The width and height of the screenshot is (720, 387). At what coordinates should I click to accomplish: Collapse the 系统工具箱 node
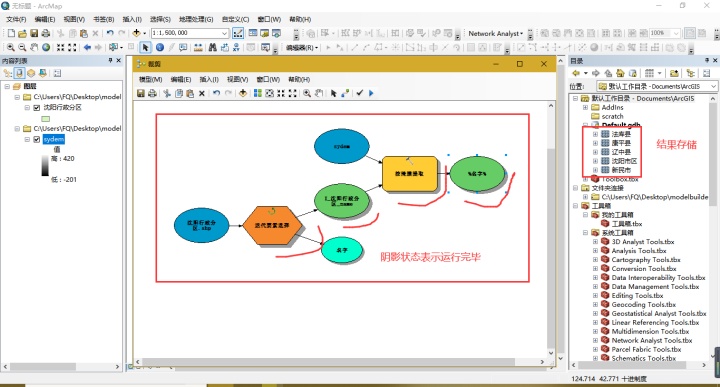point(585,233)
